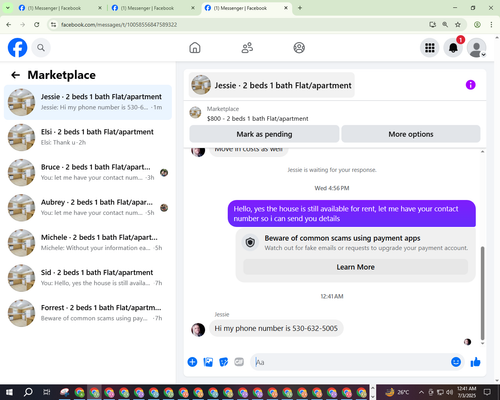Screen dimensions: 500x400
Task: Click the chat scrollbar thumb
Action: 482,293
